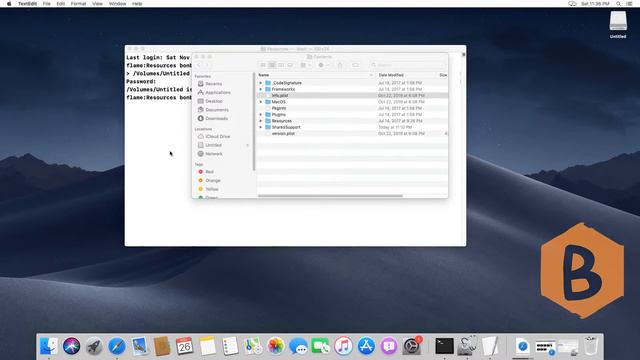Image resolution: width=640 pixels, height=360 pixels.
Task: Click the Finder horizontal scrollbar
Action: pyautogui.click(x=331, y=196)
